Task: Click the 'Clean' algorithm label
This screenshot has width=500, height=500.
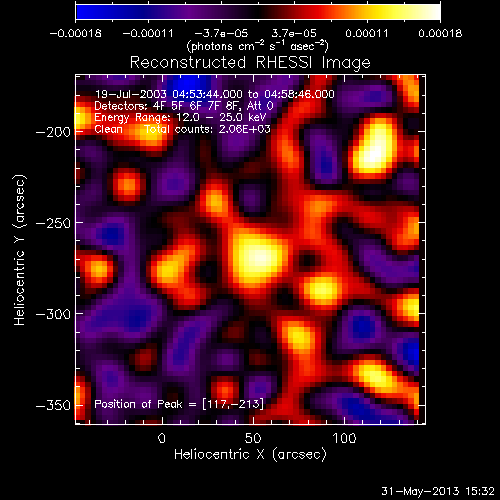Action: pyautogui.click(x=108, y=129)
